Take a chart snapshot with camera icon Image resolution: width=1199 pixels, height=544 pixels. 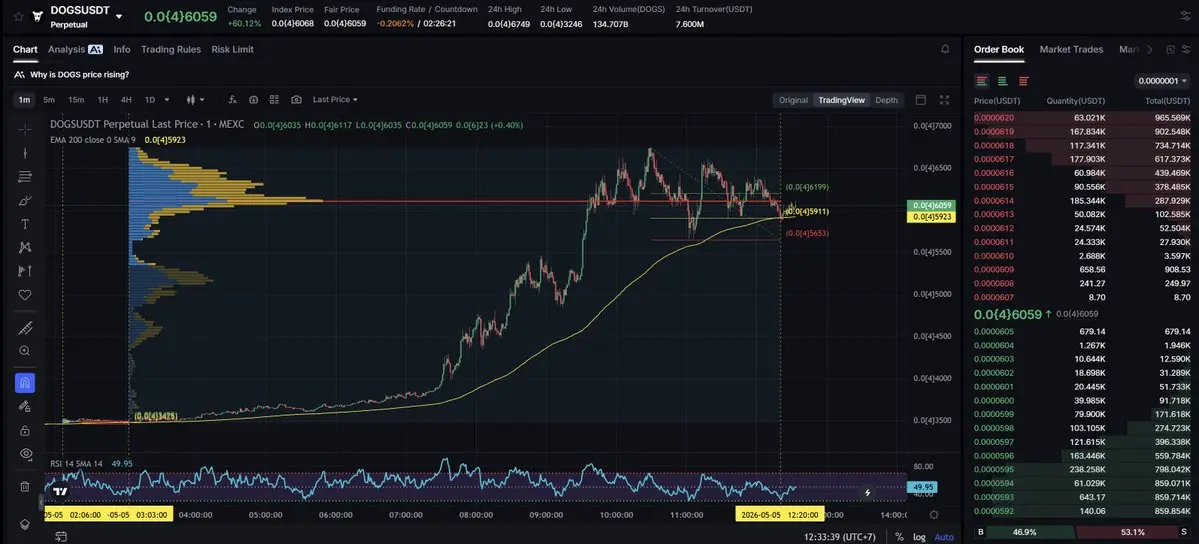tap(296, 99)
